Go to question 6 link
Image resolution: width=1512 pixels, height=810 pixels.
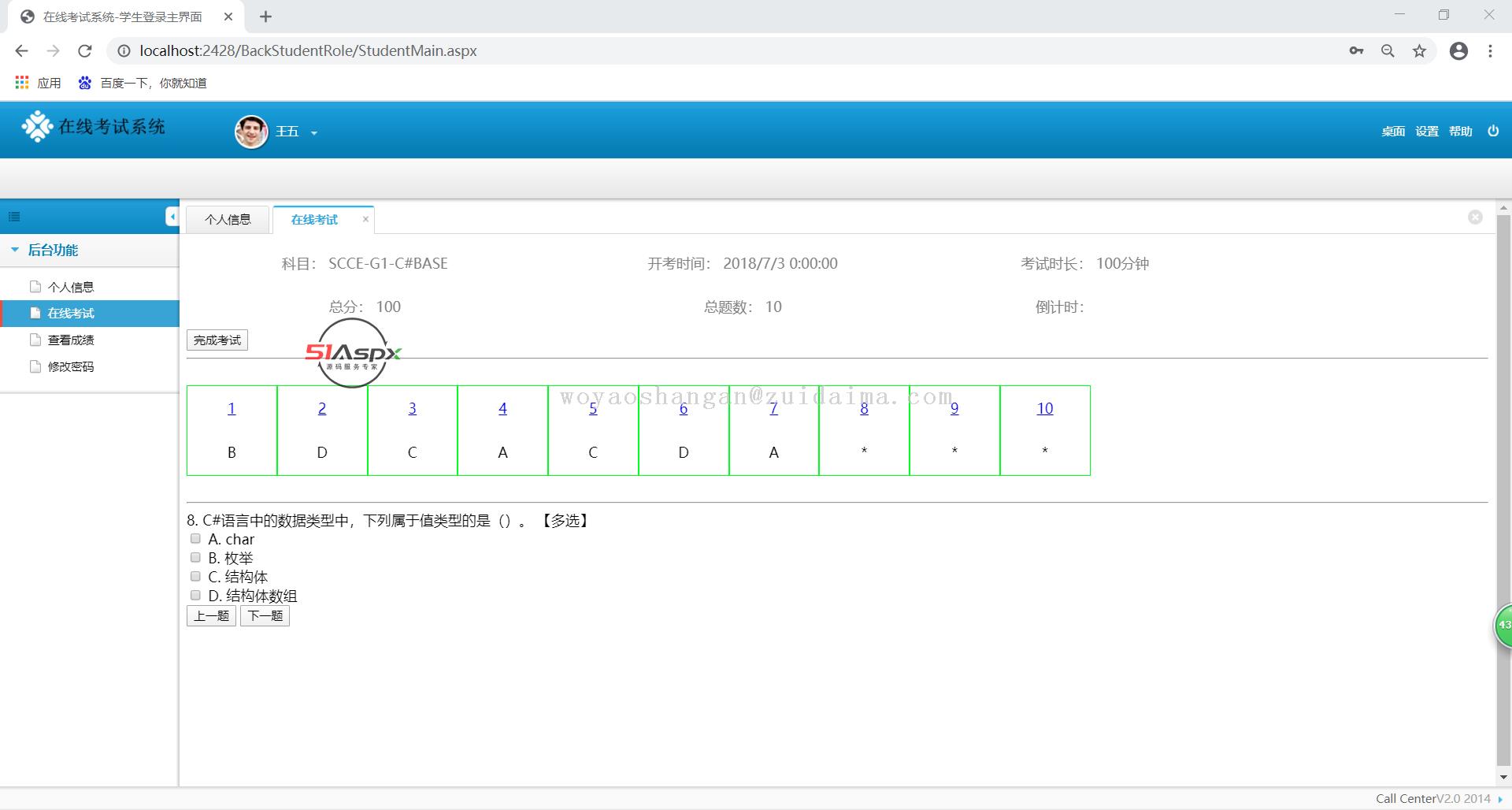pos(684,408)
